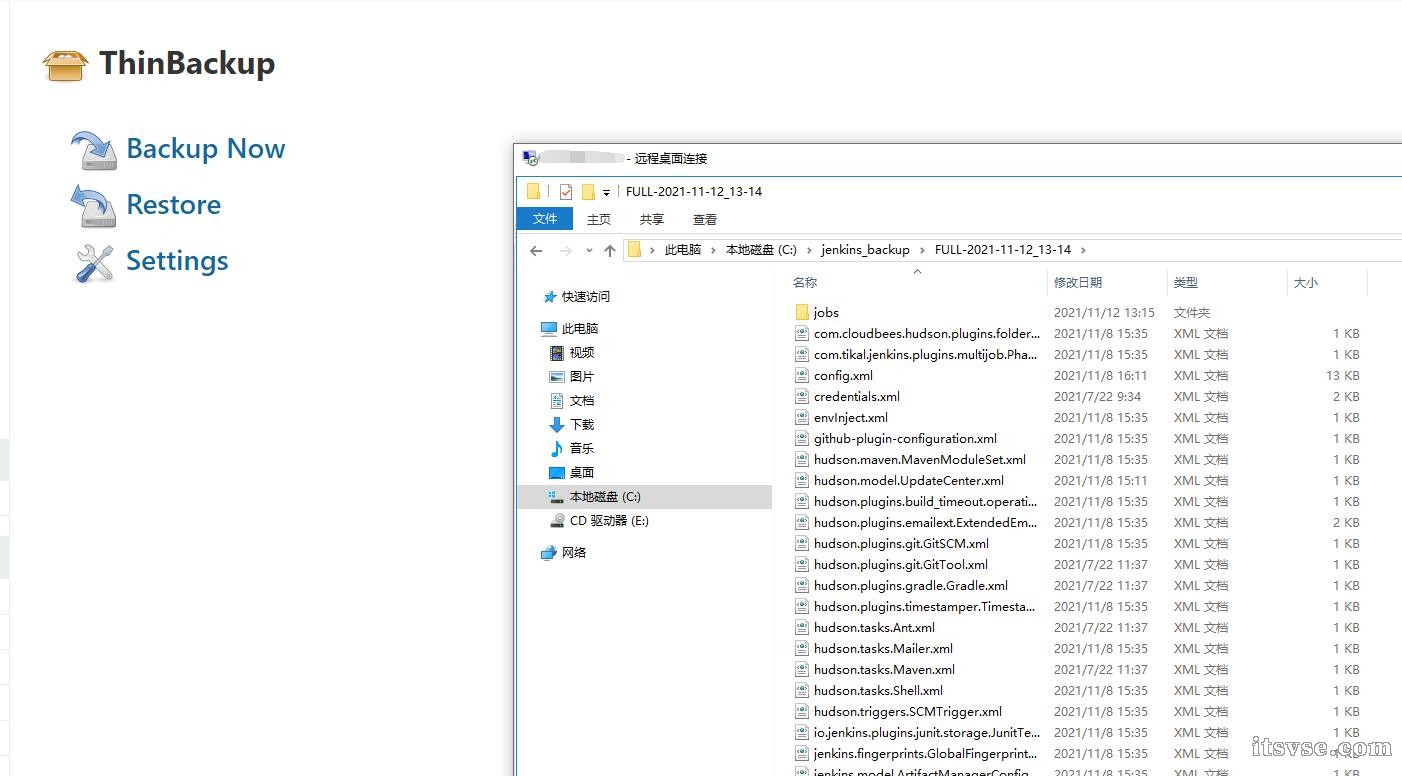This screenshot has width=1402, height=776.
Task: Click the Explorer forward arrow
Action: pyautogui.click(x=566, y=251)
